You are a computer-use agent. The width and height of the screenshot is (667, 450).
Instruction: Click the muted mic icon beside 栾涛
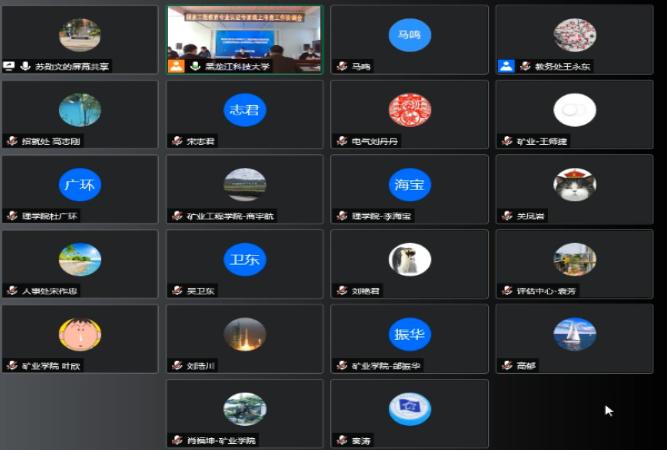point(341,440)
